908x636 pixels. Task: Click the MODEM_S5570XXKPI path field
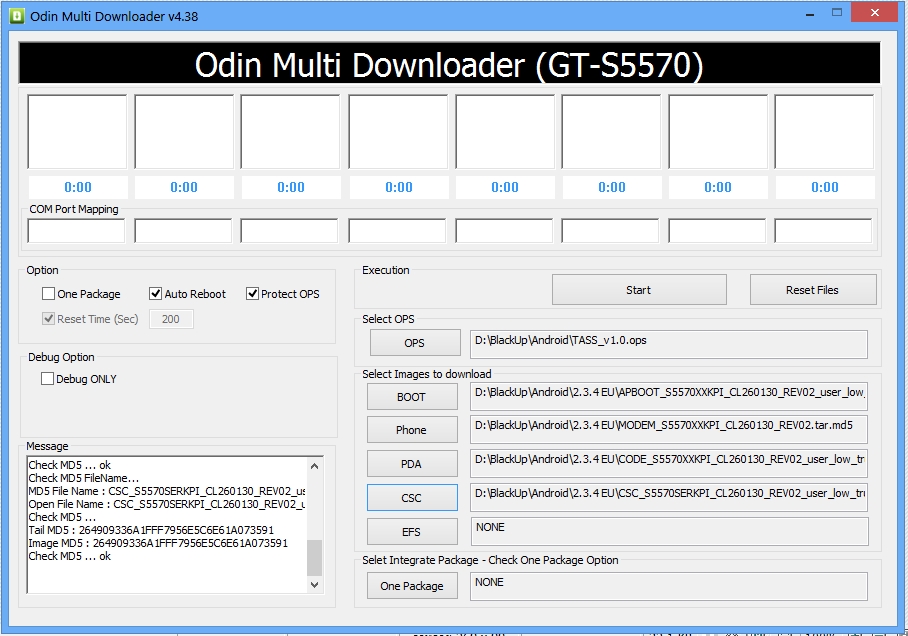[x=669, y=429]
